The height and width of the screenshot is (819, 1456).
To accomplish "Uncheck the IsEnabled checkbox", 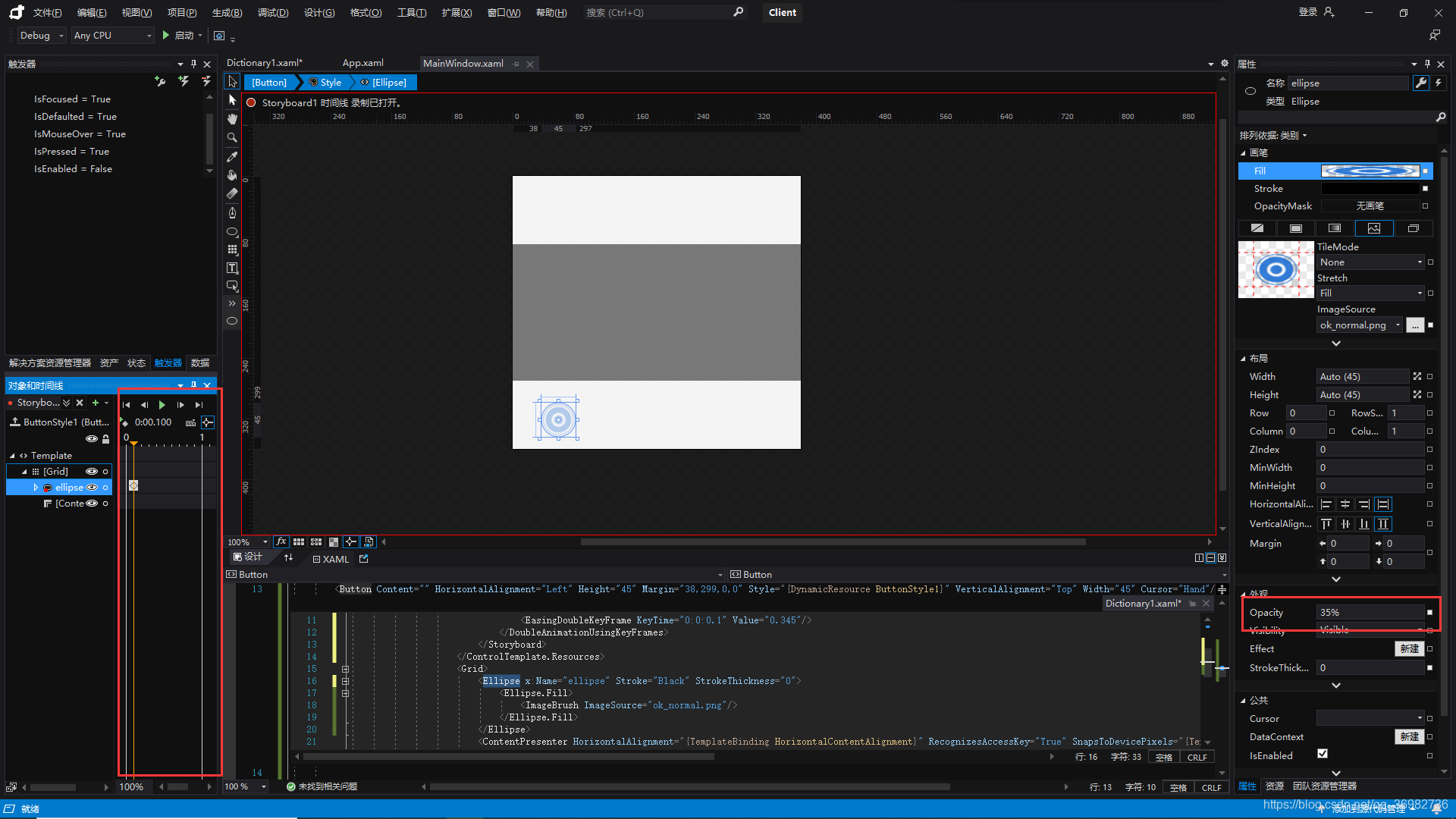I will pos(1323,754).
